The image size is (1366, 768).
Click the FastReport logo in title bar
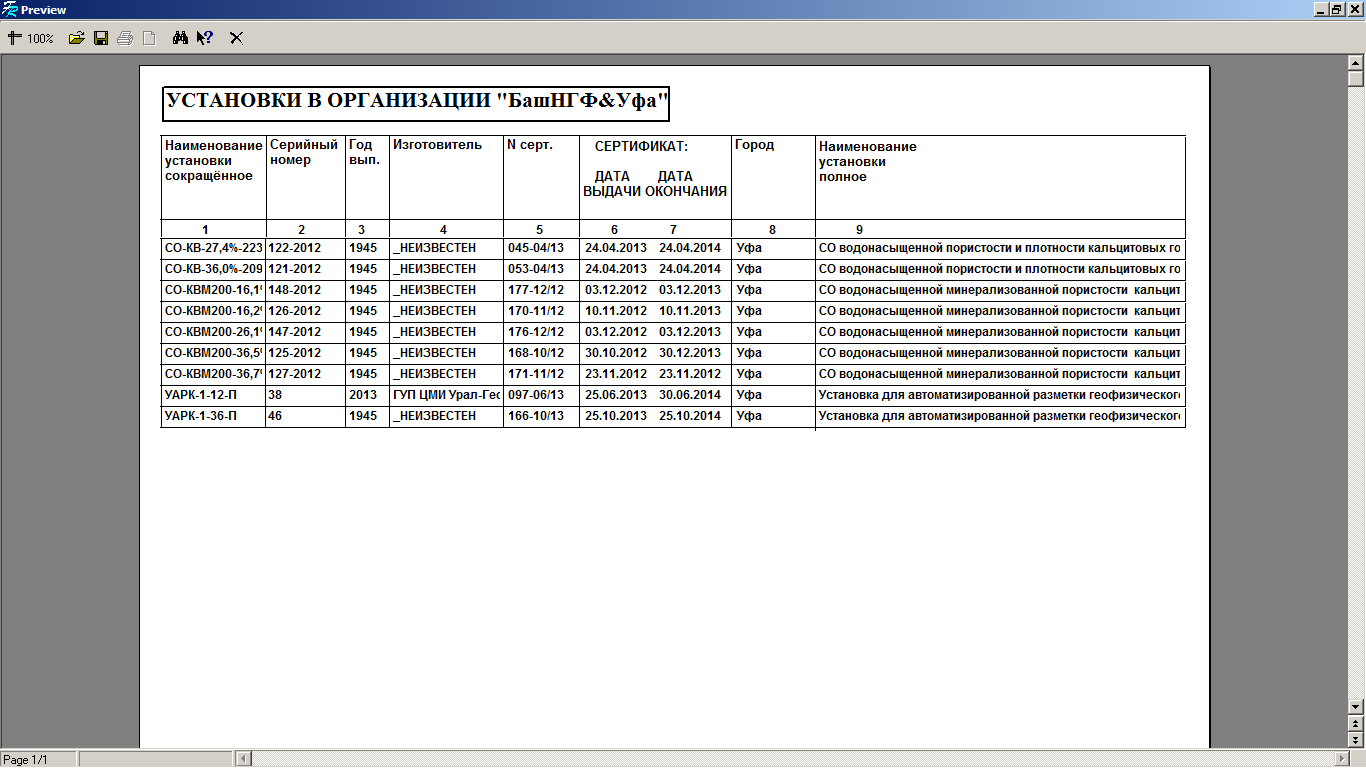click(10, 9)
